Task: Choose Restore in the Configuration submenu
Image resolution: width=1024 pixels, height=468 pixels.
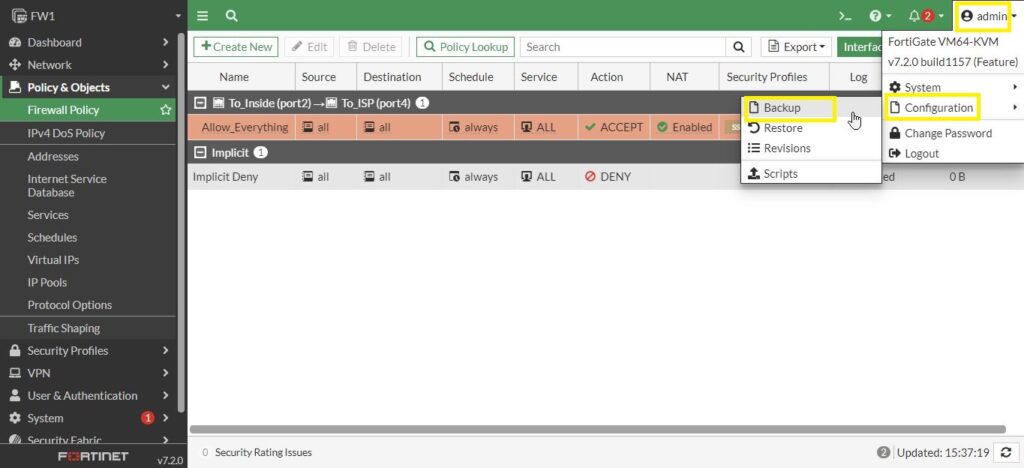Action: click(782, 128)
